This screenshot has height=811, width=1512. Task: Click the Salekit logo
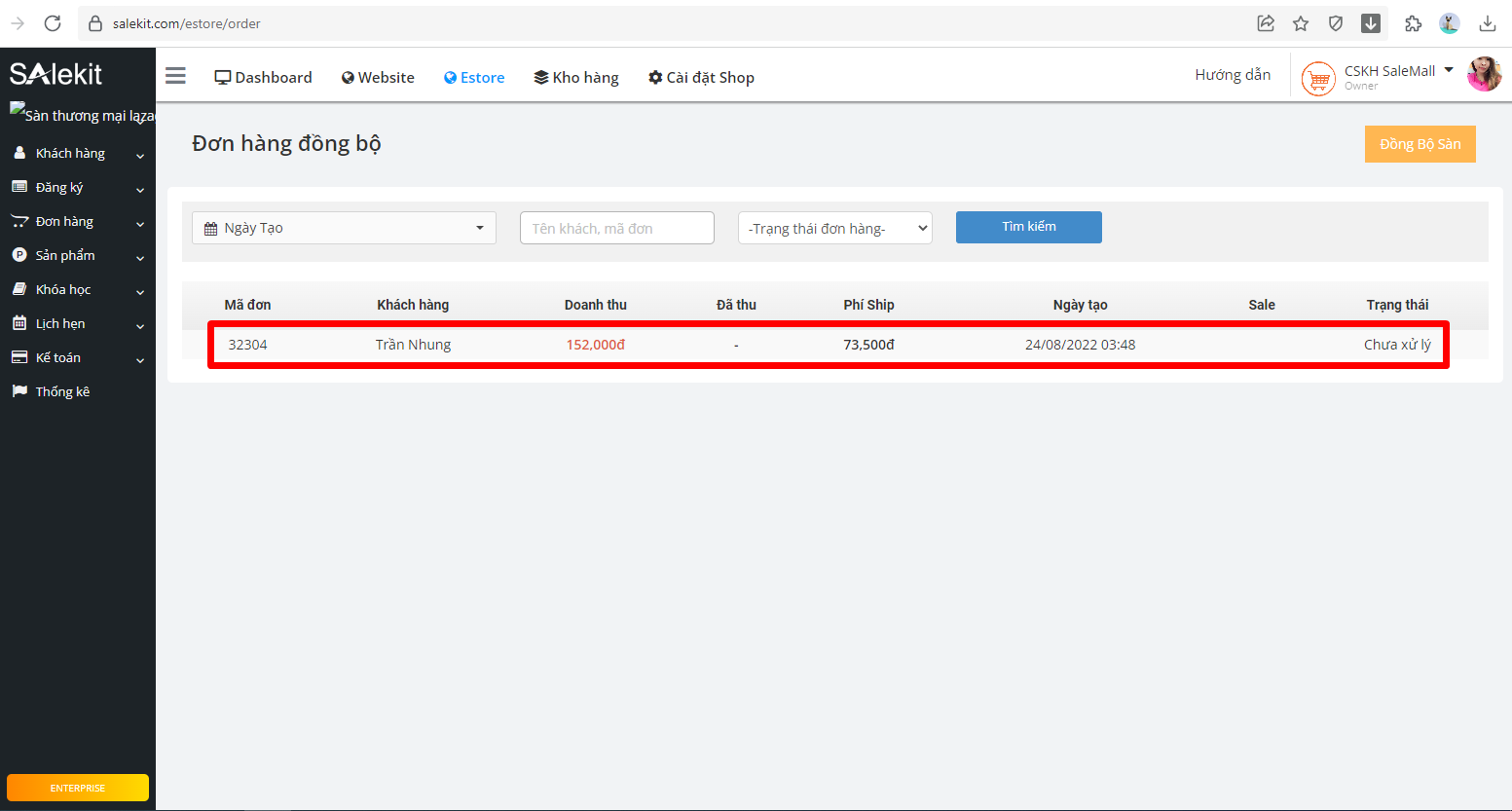[56, 74]
